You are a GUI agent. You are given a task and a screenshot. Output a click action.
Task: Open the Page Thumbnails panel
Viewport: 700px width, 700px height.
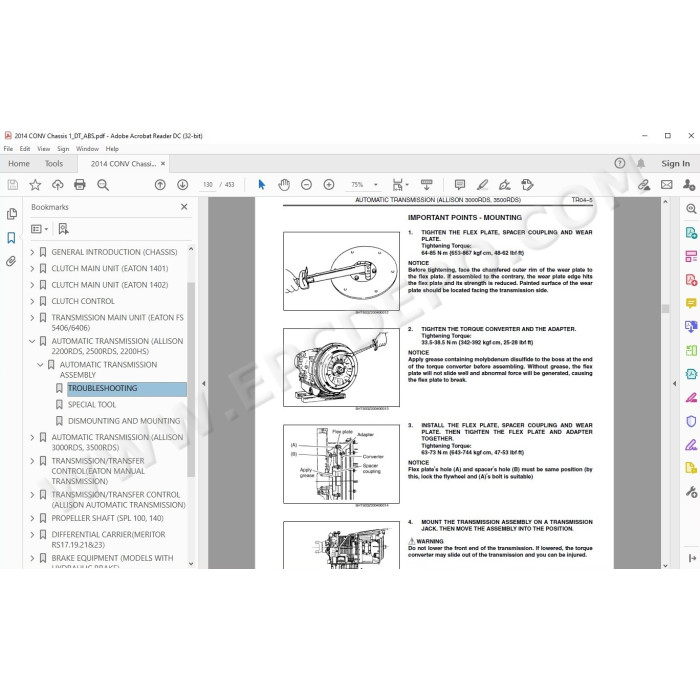pos(12,214)
